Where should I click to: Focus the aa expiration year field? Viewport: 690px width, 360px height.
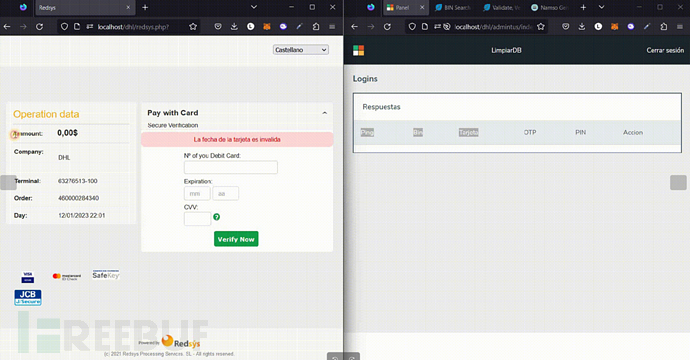(226, 194)
